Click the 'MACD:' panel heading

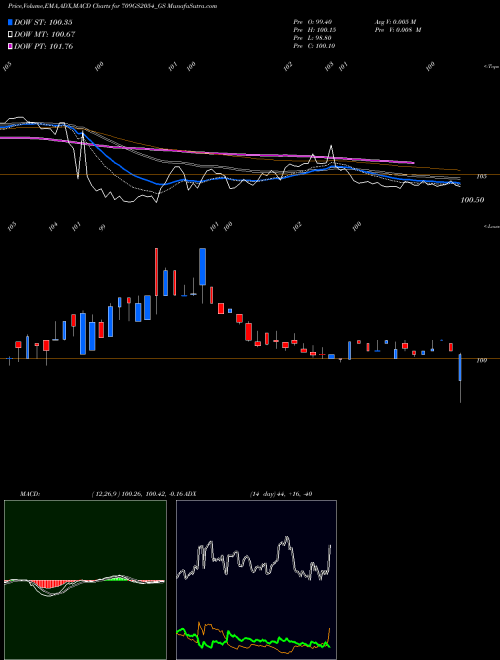[30, 494]
